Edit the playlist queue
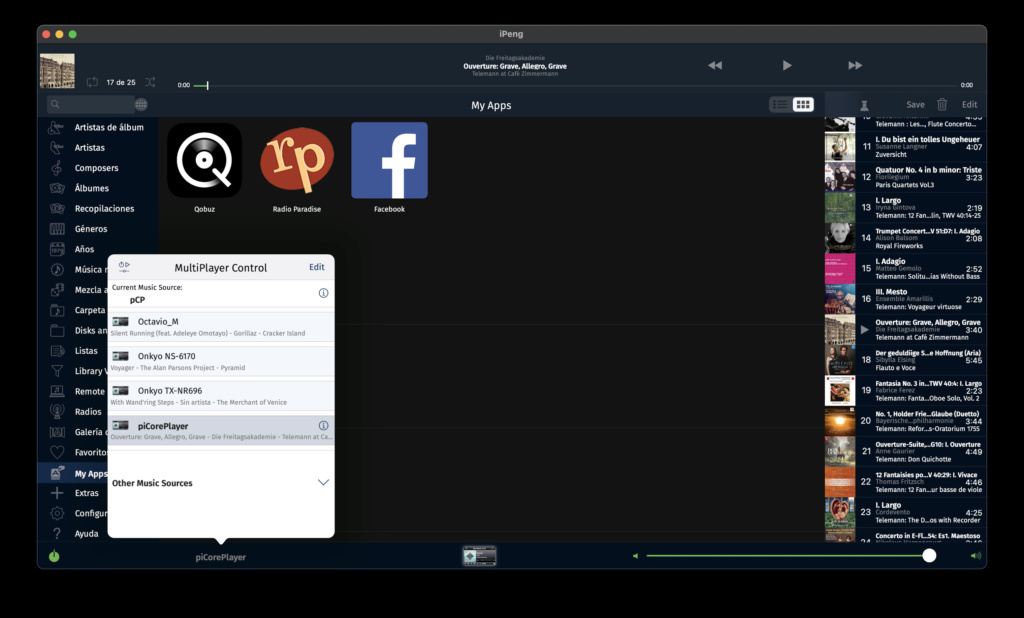1024x618 pixels. pos(969,105)
